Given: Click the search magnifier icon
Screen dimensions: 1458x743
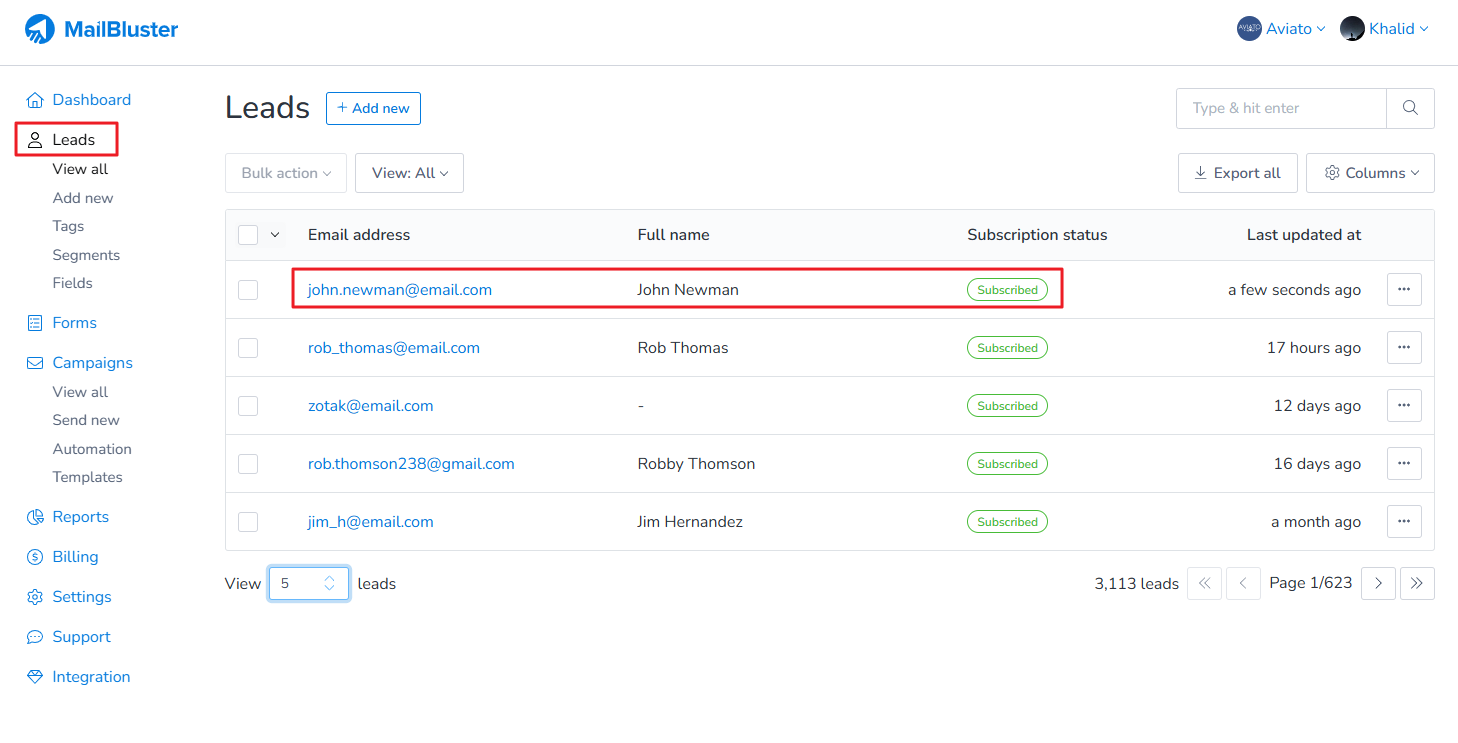Looking at the screenshot, I should click(x=1410, y=108).
